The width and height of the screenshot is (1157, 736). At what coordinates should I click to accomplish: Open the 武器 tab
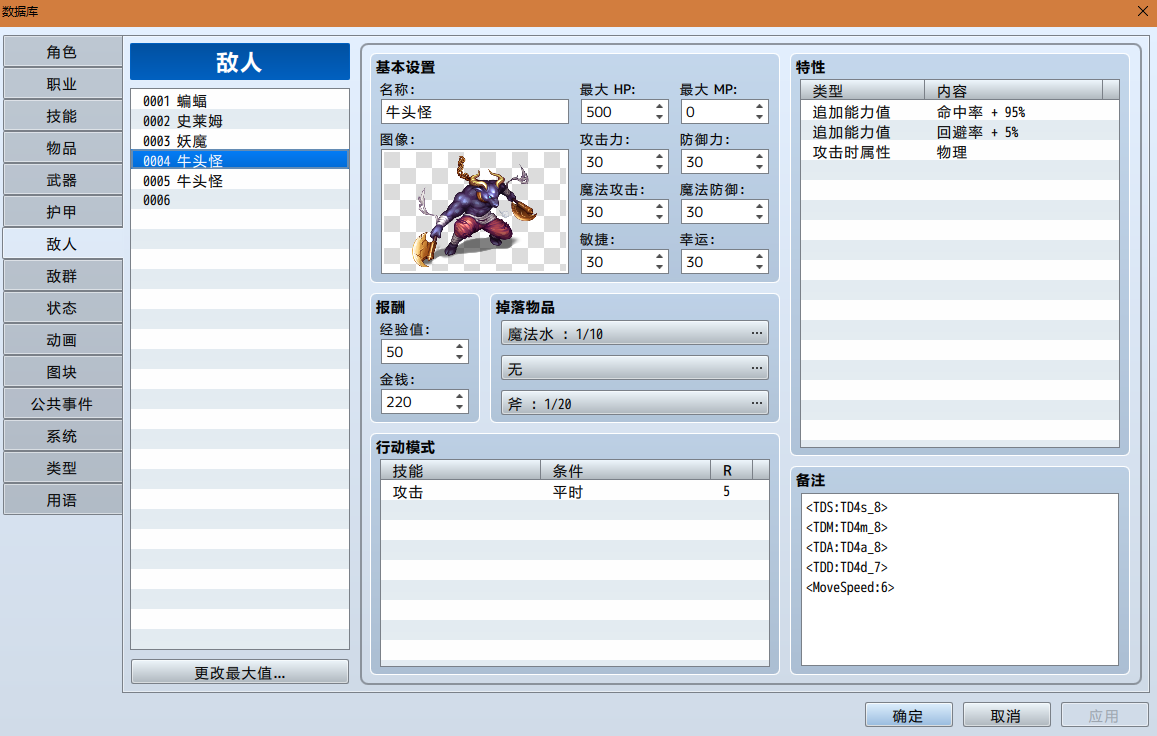[62, 180]
